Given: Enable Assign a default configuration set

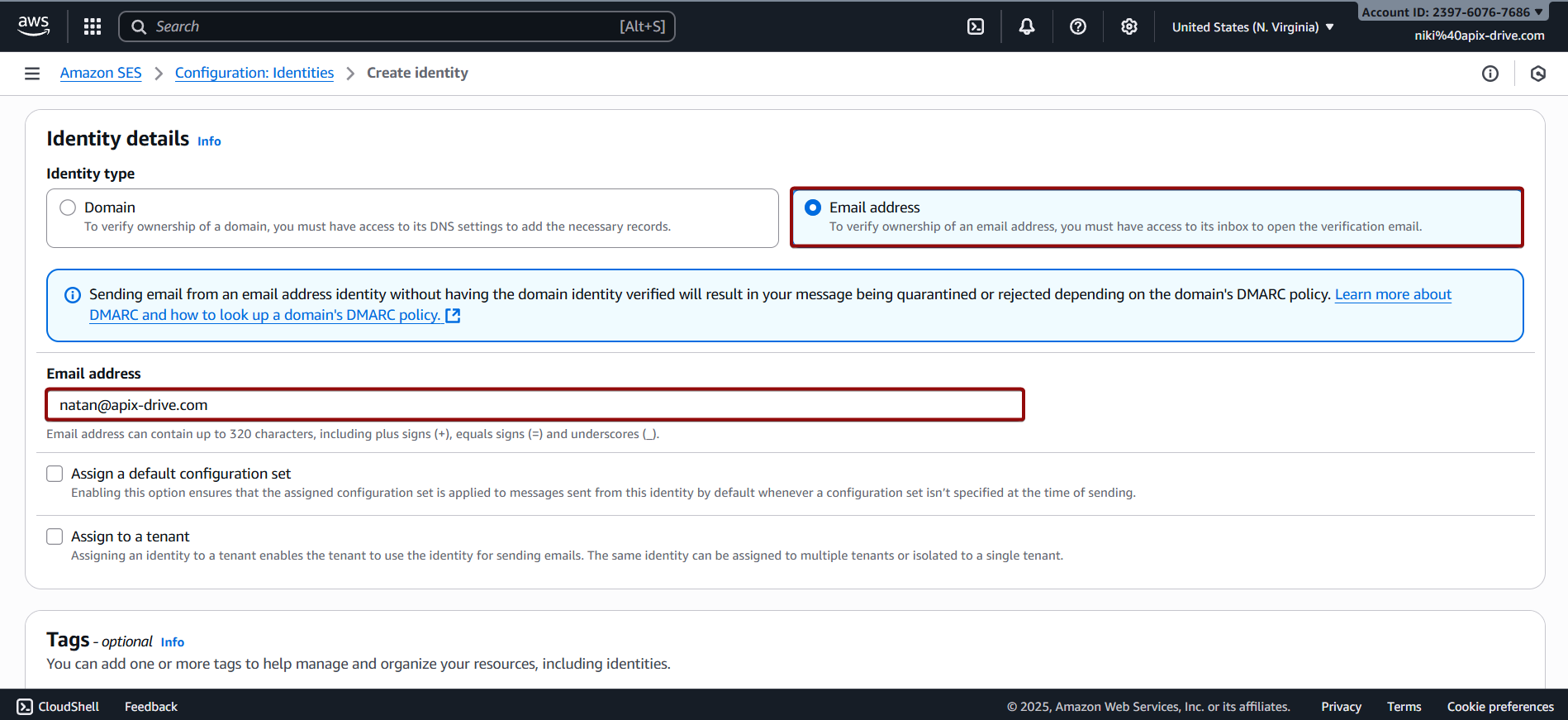Looking at the screenshot, I should coord(55,474).
